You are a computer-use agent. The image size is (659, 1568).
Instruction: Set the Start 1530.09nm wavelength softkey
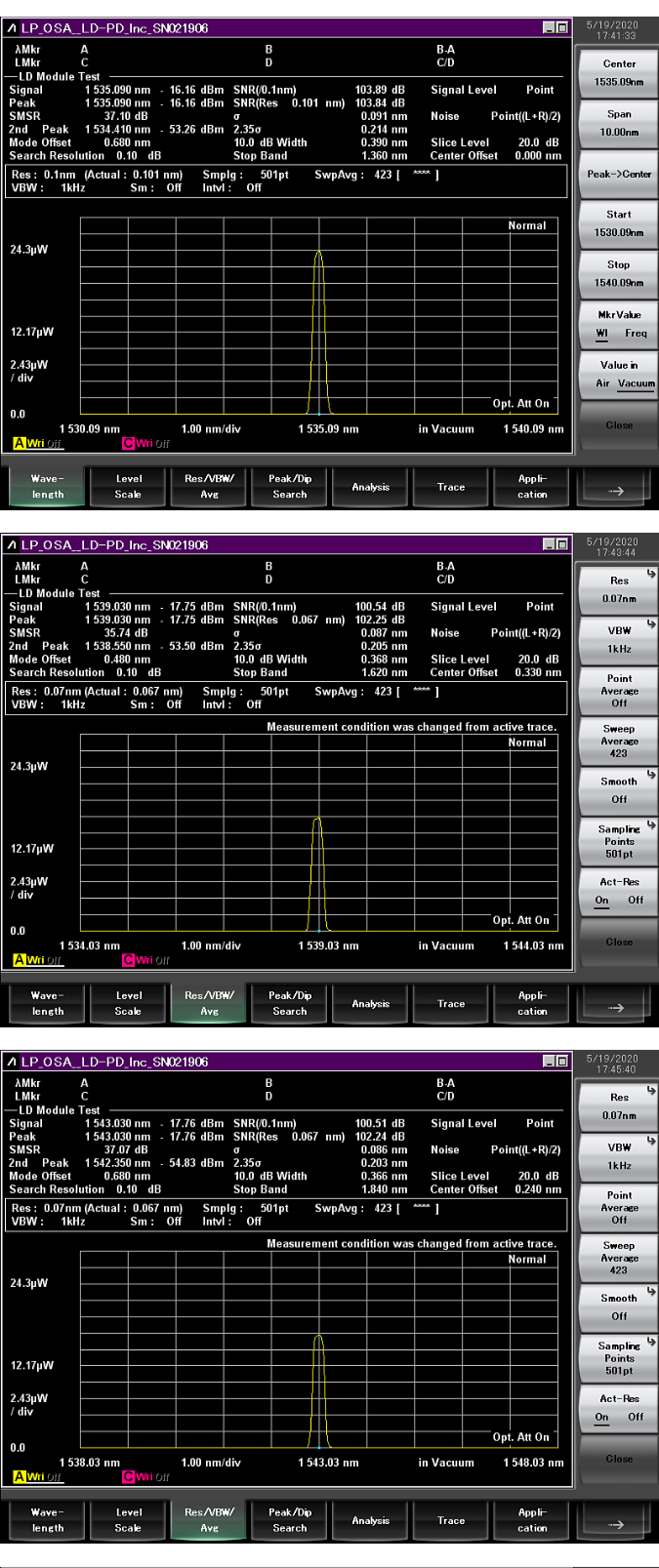pos(619,223)
